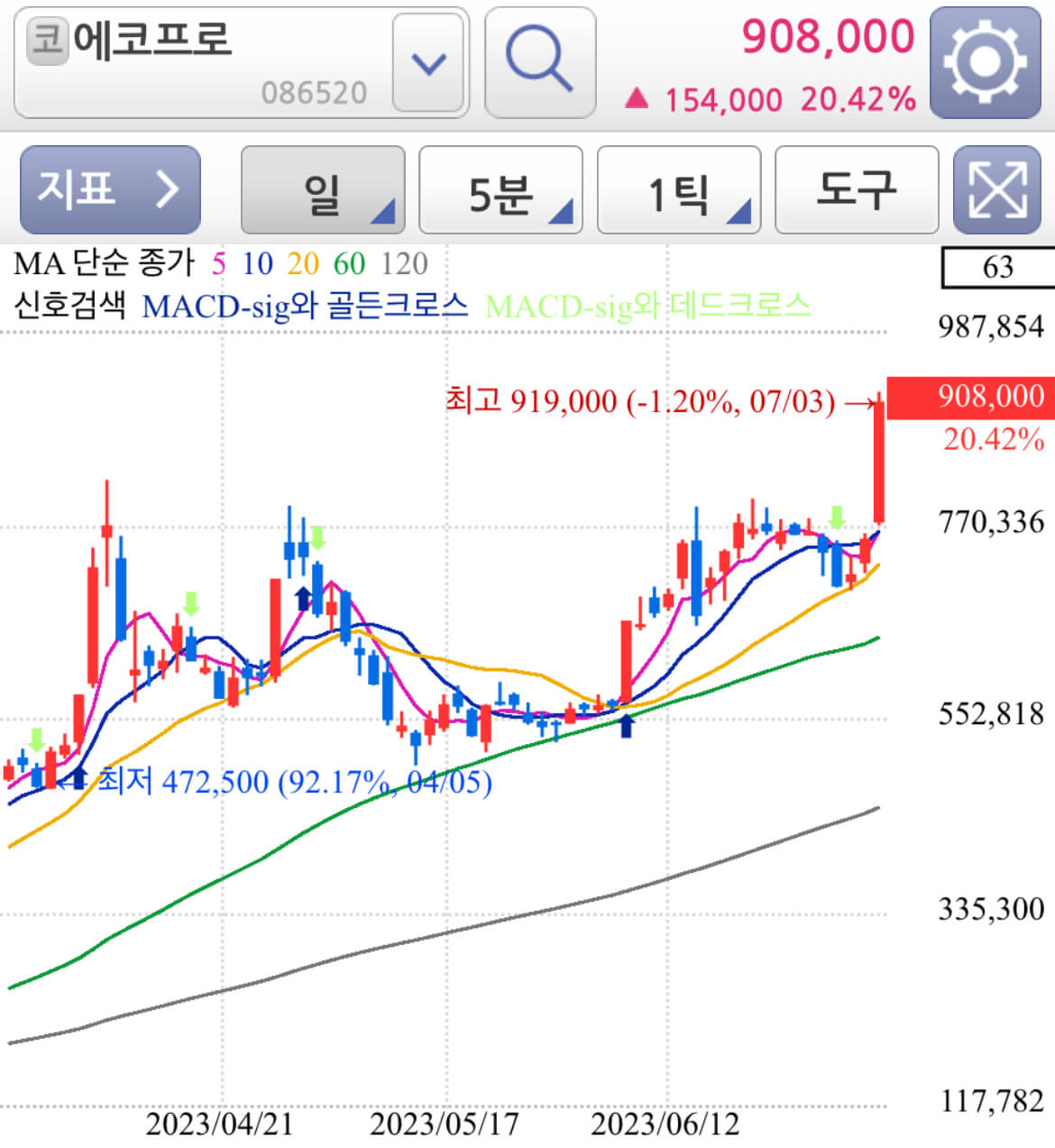Click the 2023/05/17 date label
Screen dimensions: 1055x1148
click(x=445, y=1125)
